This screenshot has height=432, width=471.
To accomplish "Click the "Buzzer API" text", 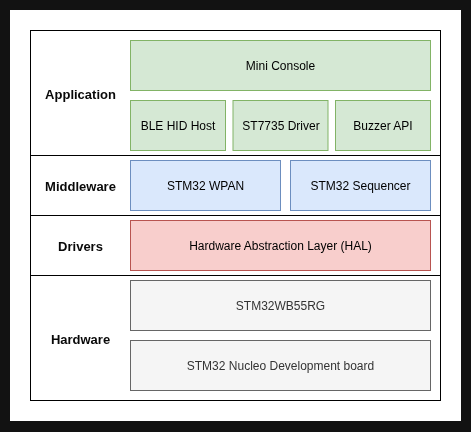I will point(383,126).
